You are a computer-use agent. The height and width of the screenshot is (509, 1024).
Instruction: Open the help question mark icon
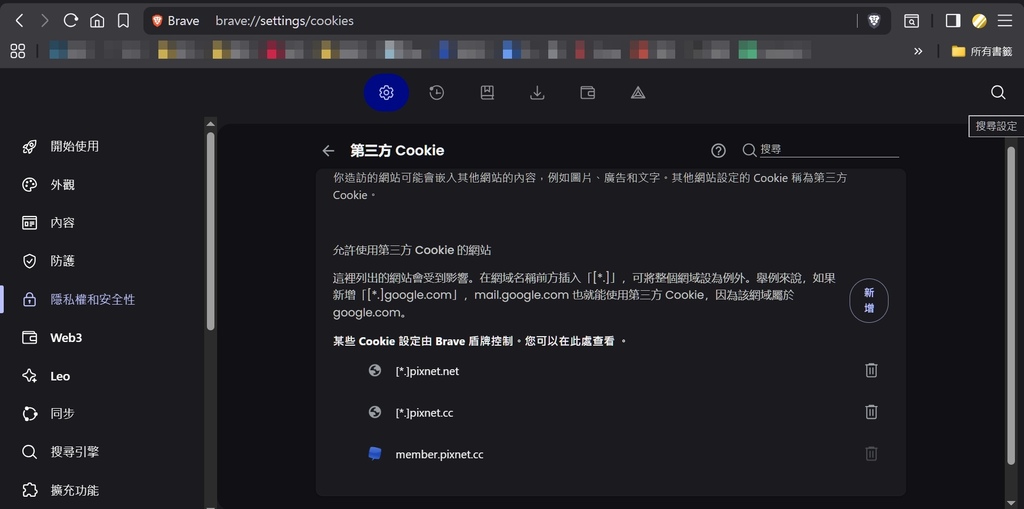coord(718,151)
